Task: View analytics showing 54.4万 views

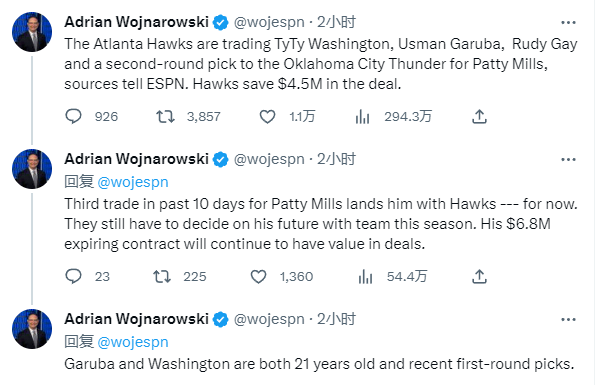Action: (x=365, y=276)
